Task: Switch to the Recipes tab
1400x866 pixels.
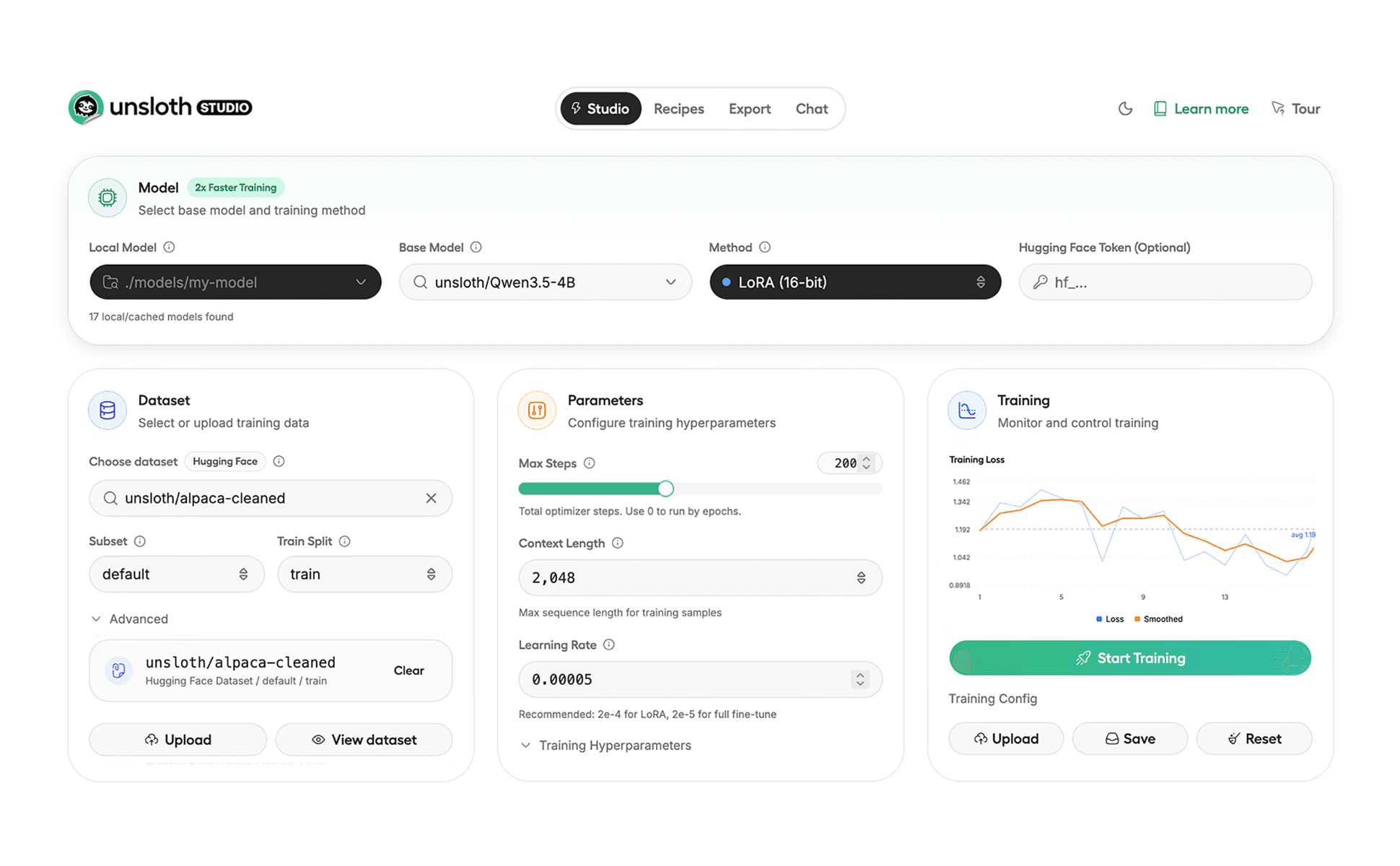Action: coord(678,109)
